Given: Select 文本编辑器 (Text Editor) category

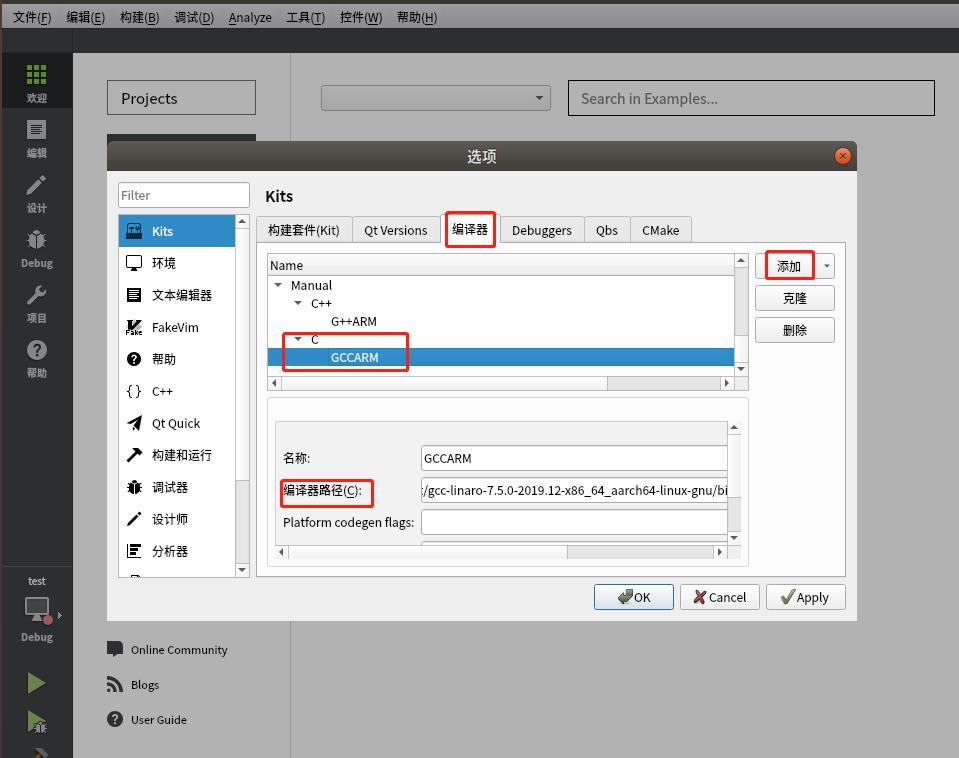Looking at the screenshot, I should coord(177,295).
